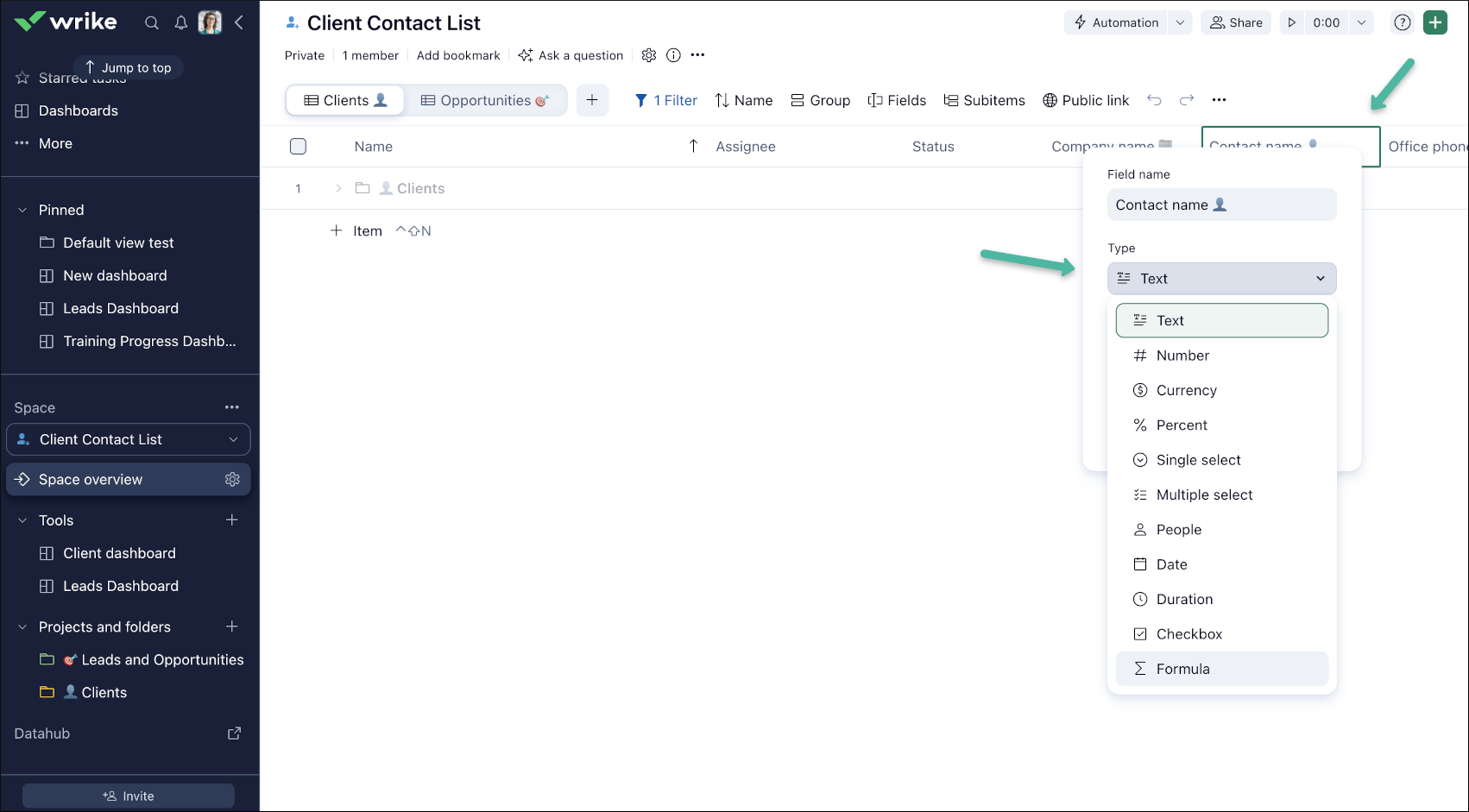Open Public link option
Viewport: 1469px width, 812px height.
(1086, 100)
